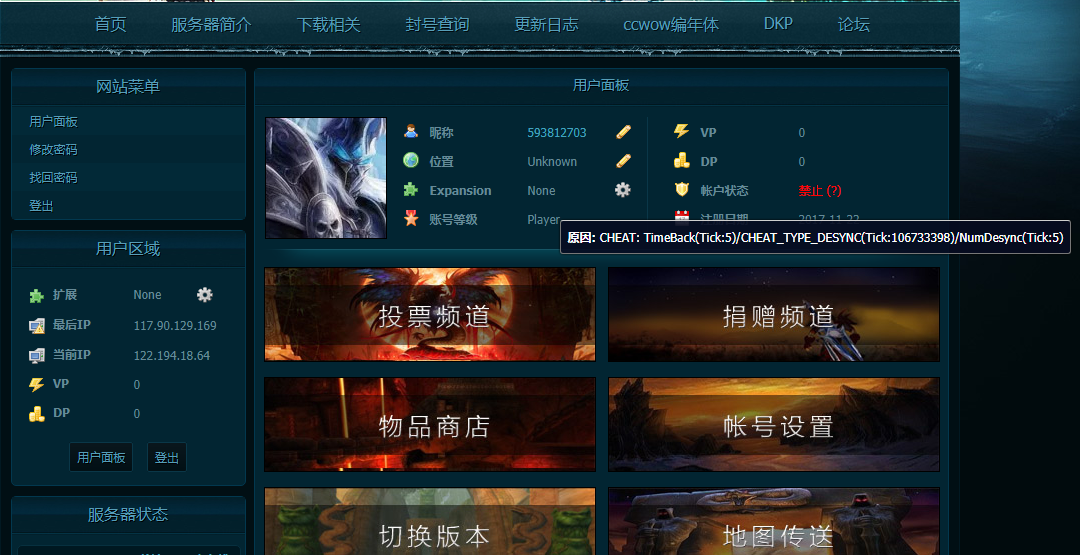1080x555 pixels.
Task: View 更新日志 page
Action: (x=546, y=25)
